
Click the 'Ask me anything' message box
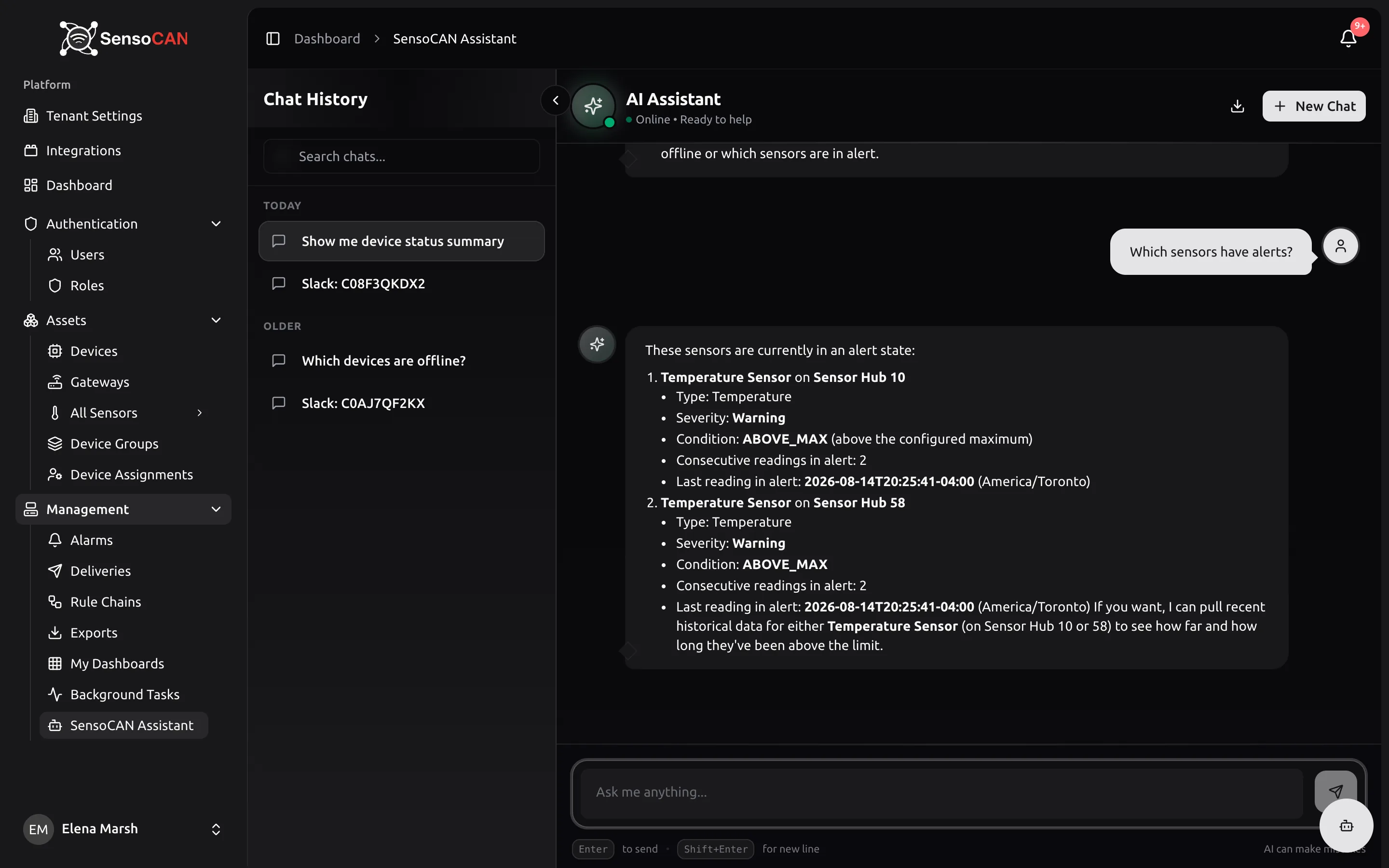coord(942,792)
